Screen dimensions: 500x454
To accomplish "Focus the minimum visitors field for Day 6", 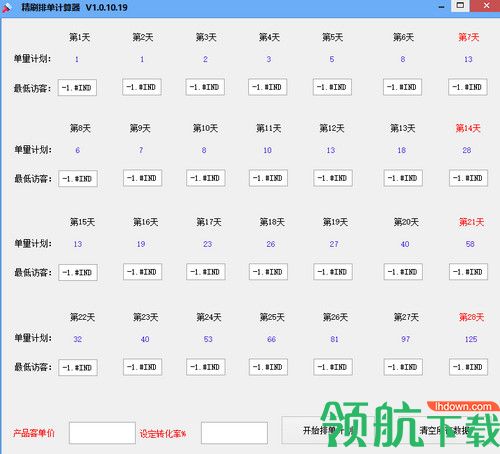I will click(x=402, y=87).
